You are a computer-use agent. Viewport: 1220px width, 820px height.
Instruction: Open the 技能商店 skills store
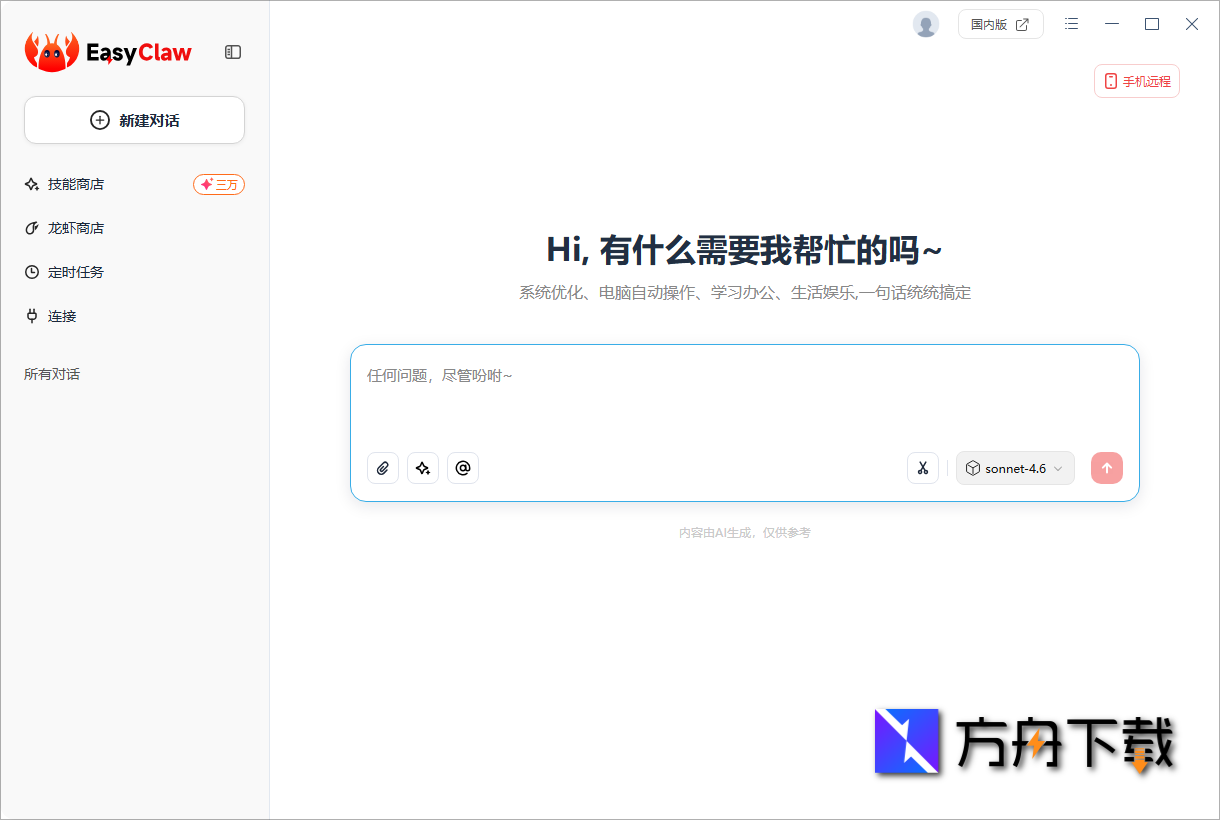click(75, 184)
